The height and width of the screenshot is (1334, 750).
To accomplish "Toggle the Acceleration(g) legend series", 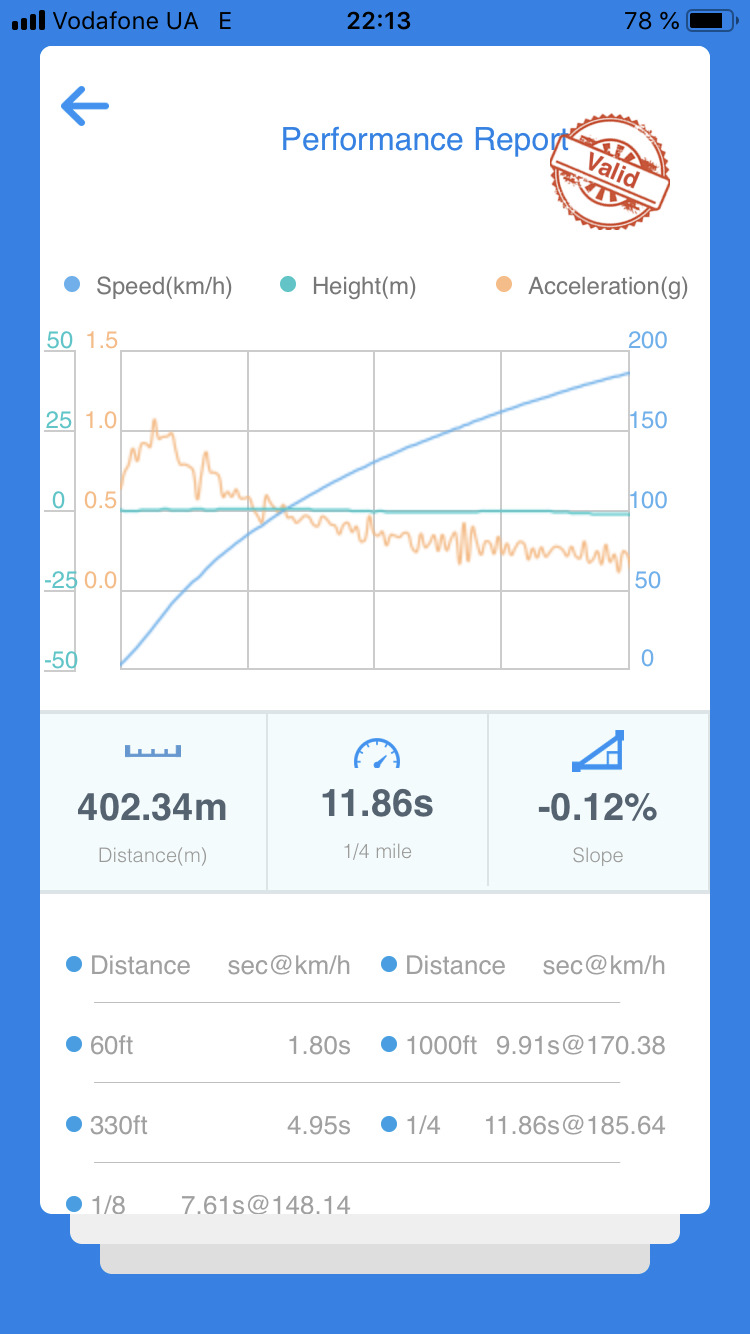I will coord(592,286).
